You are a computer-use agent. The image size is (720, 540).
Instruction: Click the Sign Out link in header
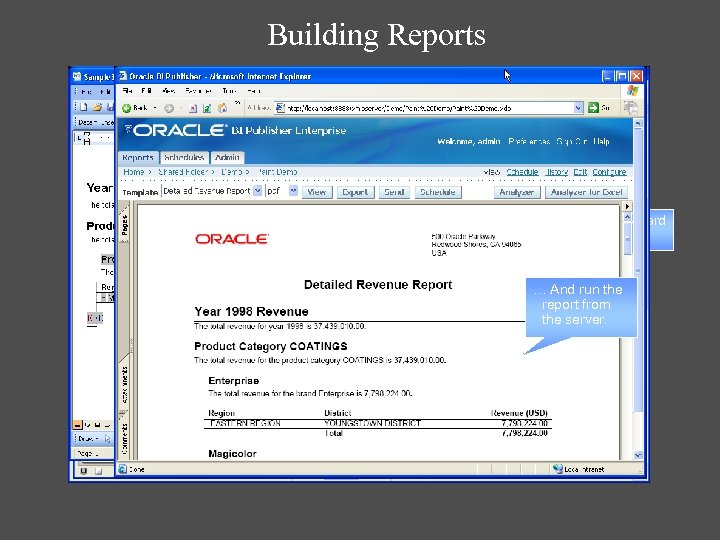point(572,141)
